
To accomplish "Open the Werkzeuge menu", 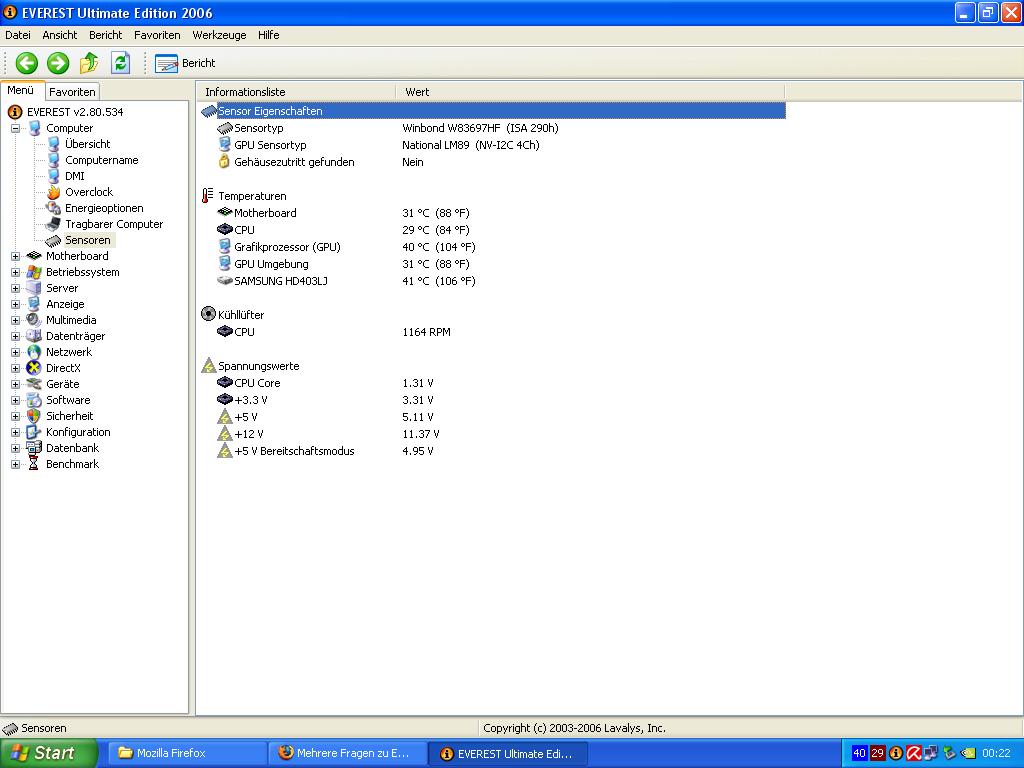I will click(219, 35).
